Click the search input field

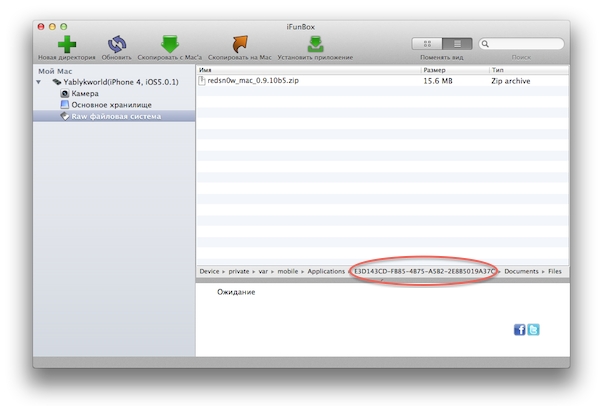(520, 44)
